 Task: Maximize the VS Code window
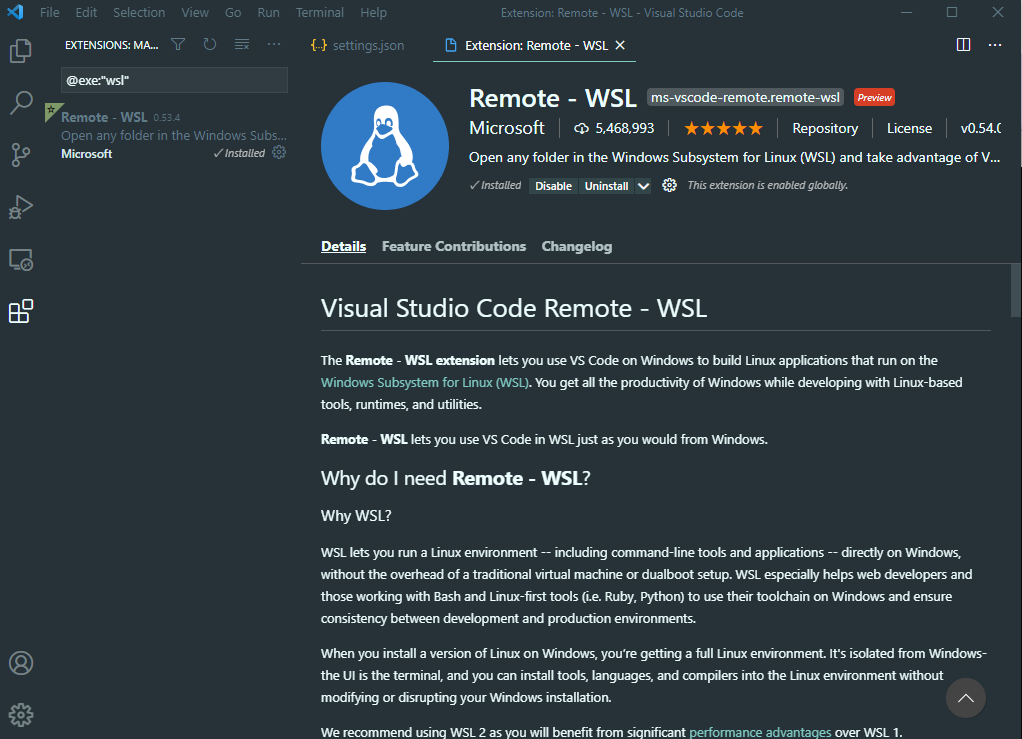click(x=952, y=12)
